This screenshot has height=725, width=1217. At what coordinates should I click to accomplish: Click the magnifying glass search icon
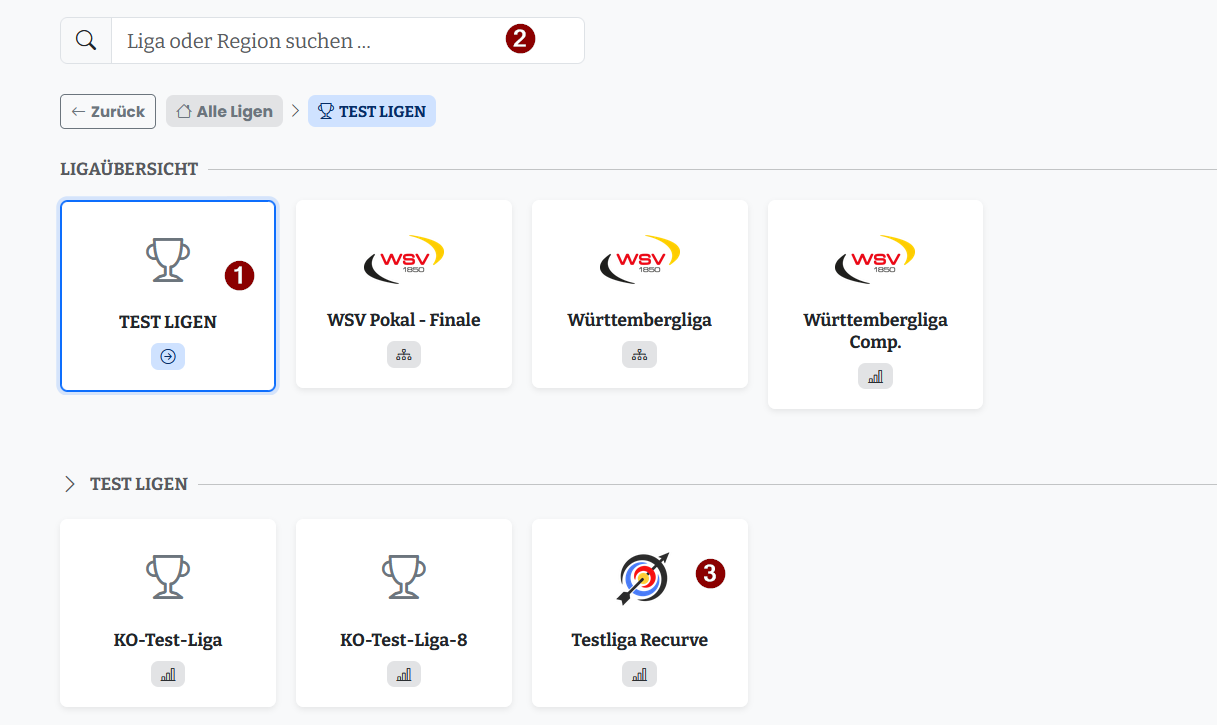click(86, 41)
